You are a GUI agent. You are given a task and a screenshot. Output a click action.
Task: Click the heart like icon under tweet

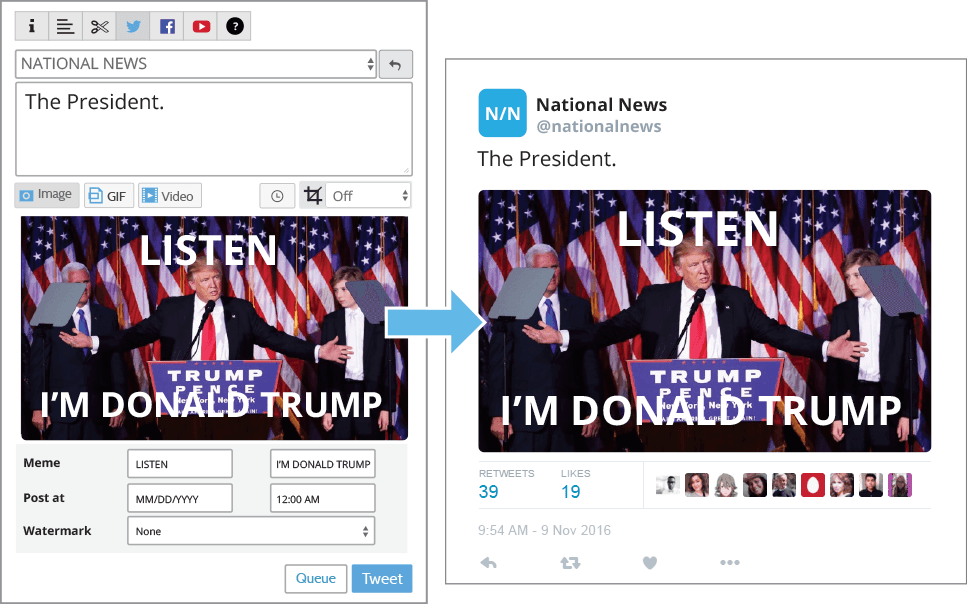[x=650, y=563]
